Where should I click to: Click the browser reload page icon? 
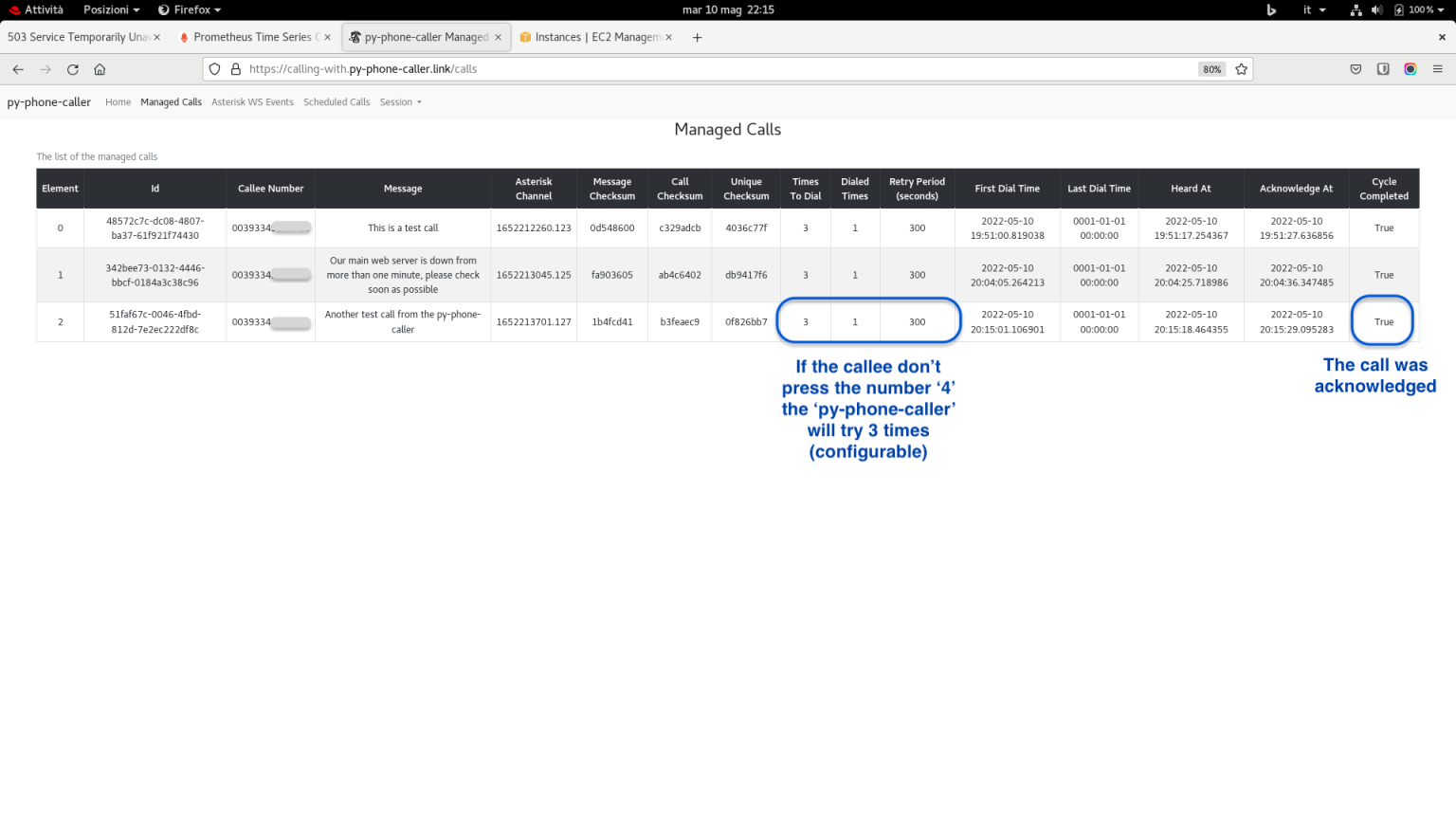point(73,69)
